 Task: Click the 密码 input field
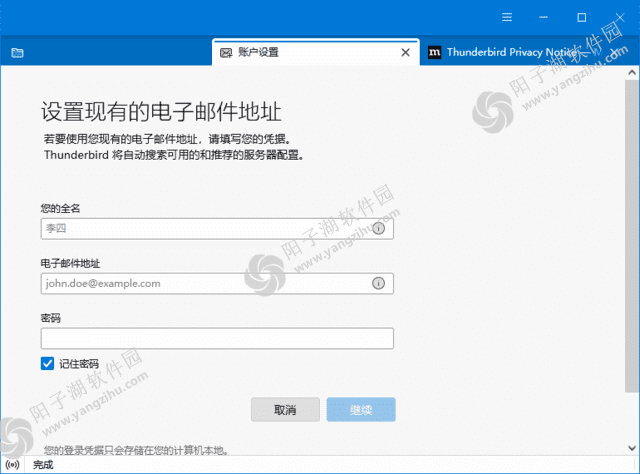click(217, 338)
